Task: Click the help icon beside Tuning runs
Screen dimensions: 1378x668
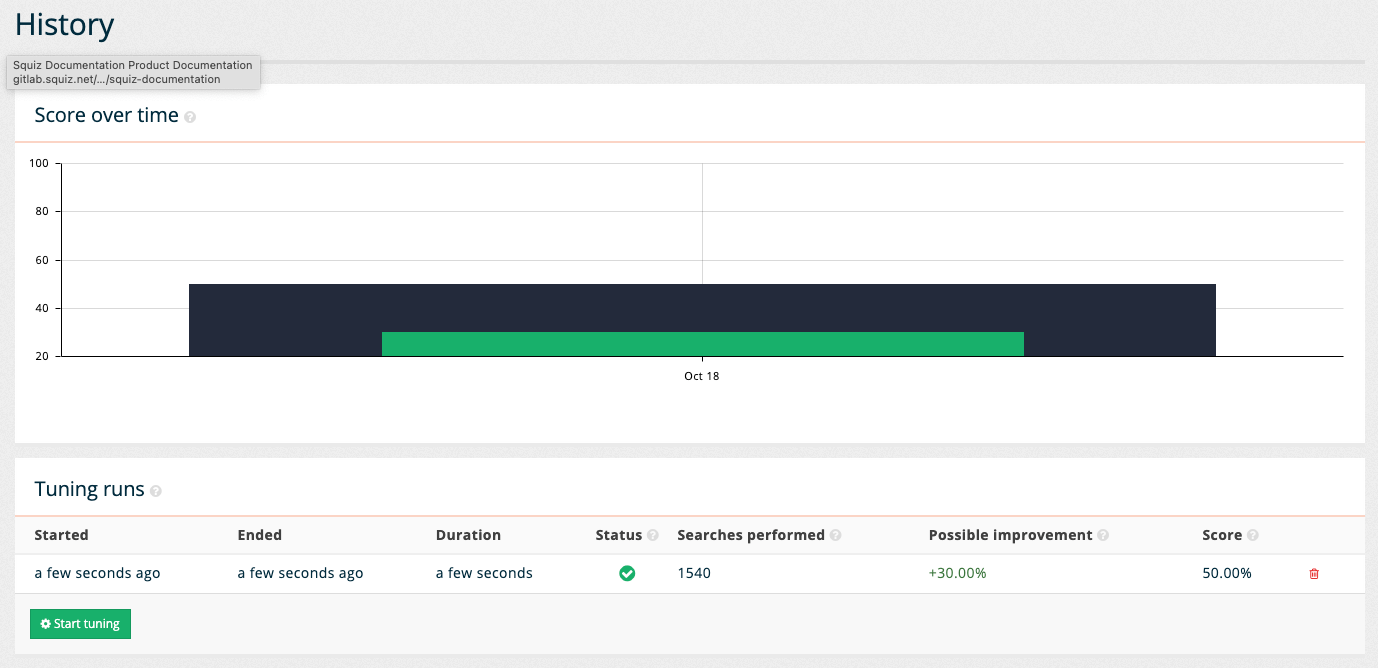Action: (156, 491)
